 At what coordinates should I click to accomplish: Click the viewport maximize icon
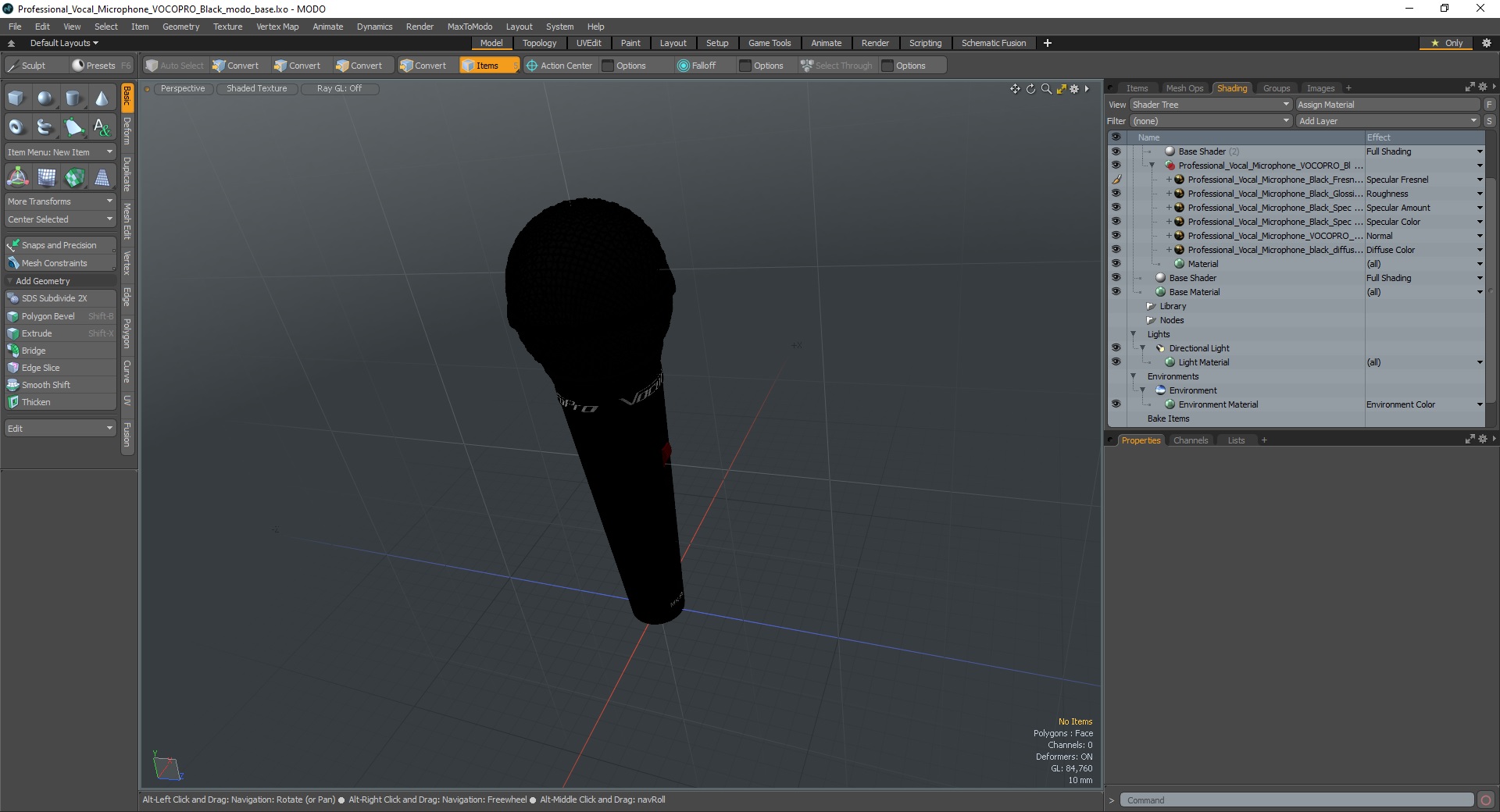(x=1061, y=89)
